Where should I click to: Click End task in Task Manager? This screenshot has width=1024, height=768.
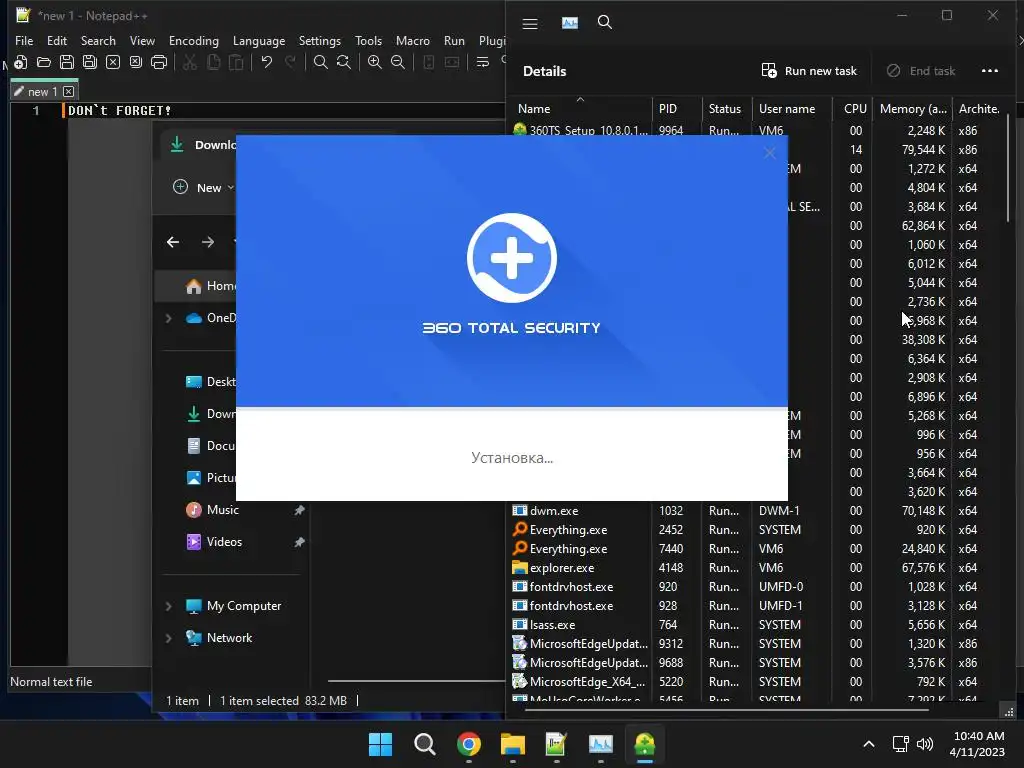click(x=921, y=71)
